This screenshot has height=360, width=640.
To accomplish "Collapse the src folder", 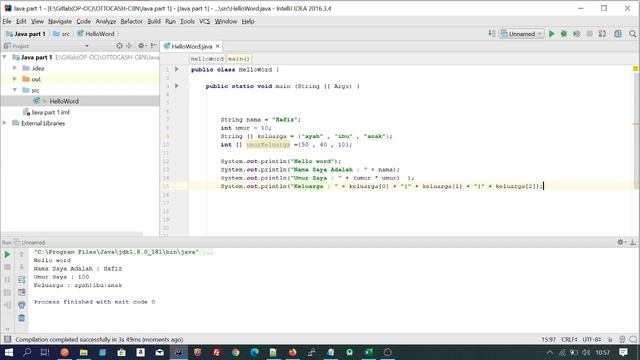I will tap(15, 90).
